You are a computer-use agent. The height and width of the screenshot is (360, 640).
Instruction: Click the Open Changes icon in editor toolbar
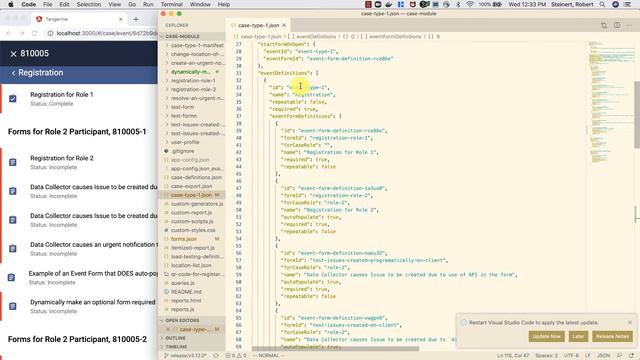point(604,25)
